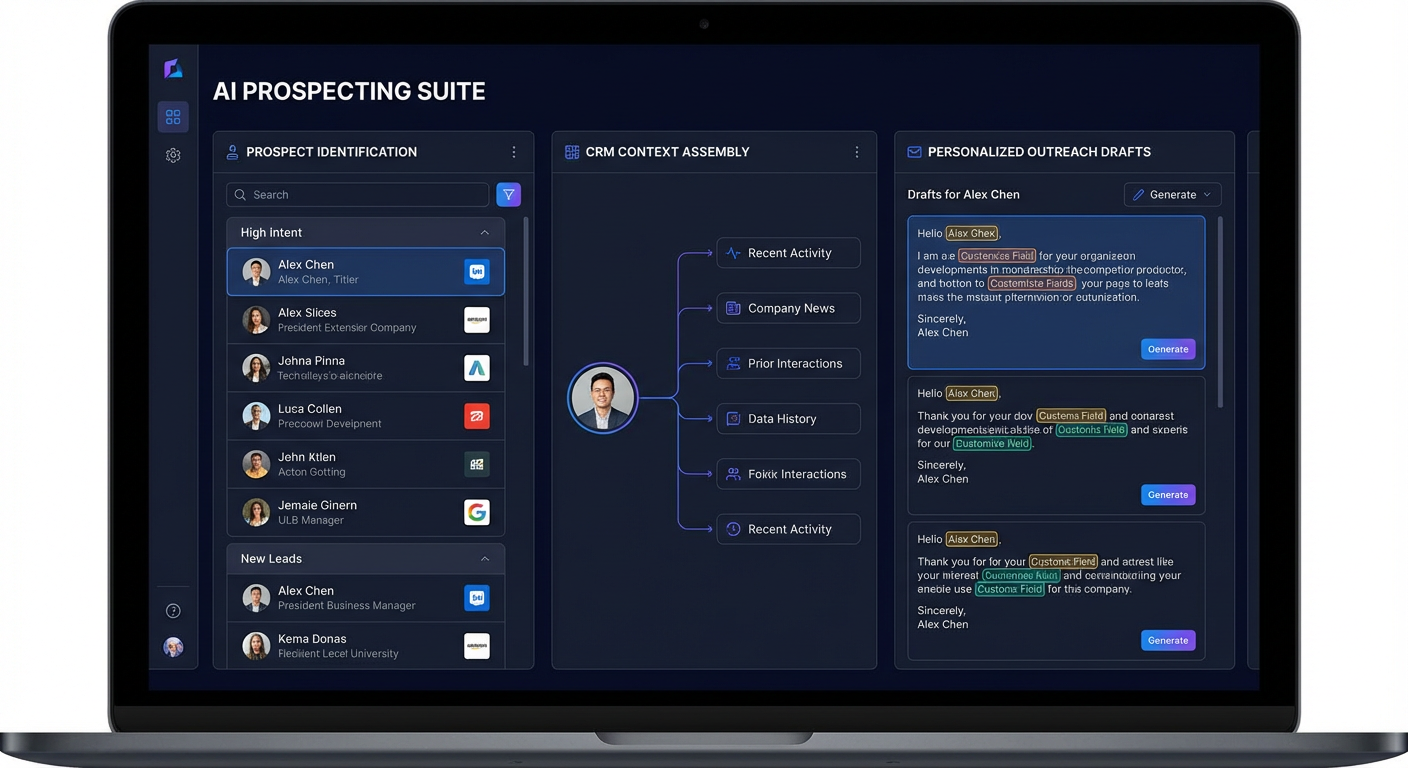Click Alex Chen's center profile photo
Image resolution: width=1408 pixels, height=768 pixels.
tap(603, 398)
